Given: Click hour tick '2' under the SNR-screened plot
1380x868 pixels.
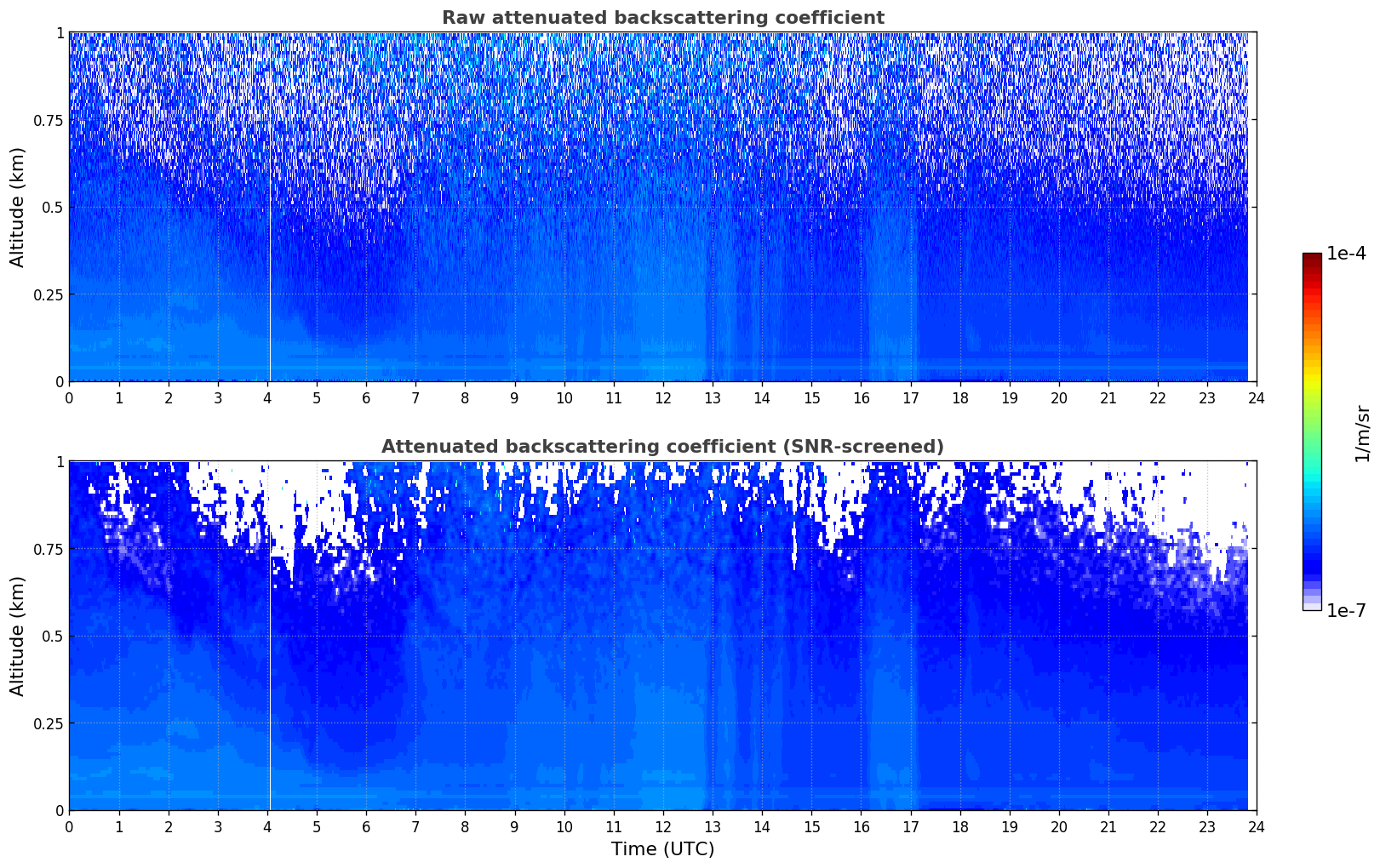Looking at the screenshot, I should (168, 827).
